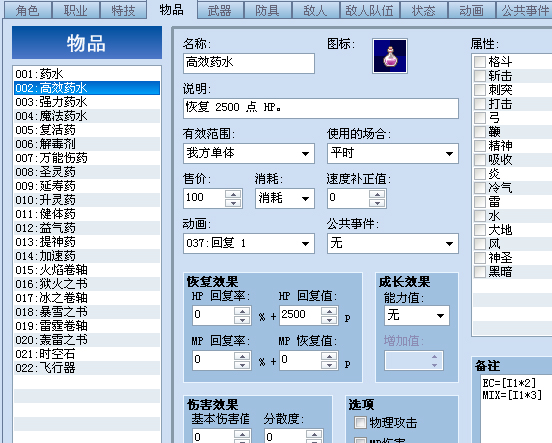
Task: Open the 动画 tab
Action: (471, 11)
